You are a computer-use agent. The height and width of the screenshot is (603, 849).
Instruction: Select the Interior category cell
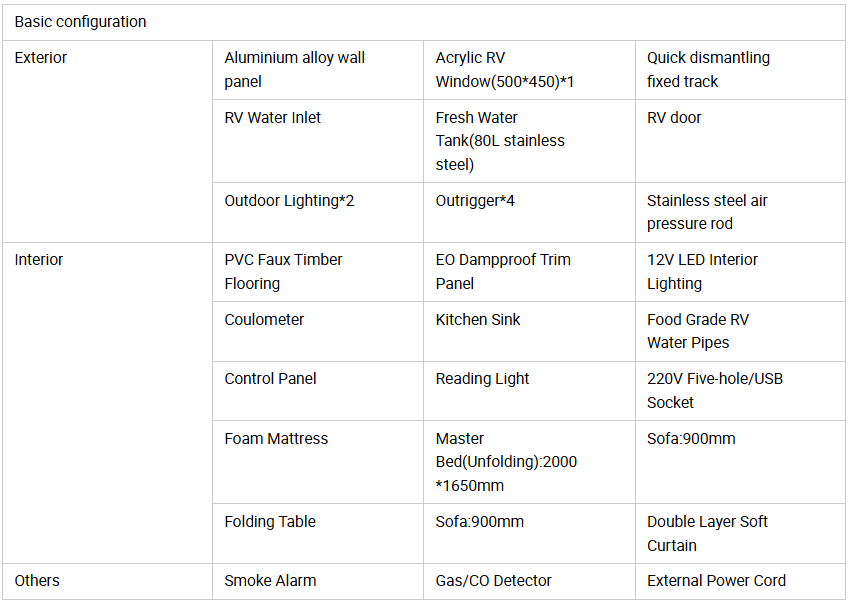point(107,403)
